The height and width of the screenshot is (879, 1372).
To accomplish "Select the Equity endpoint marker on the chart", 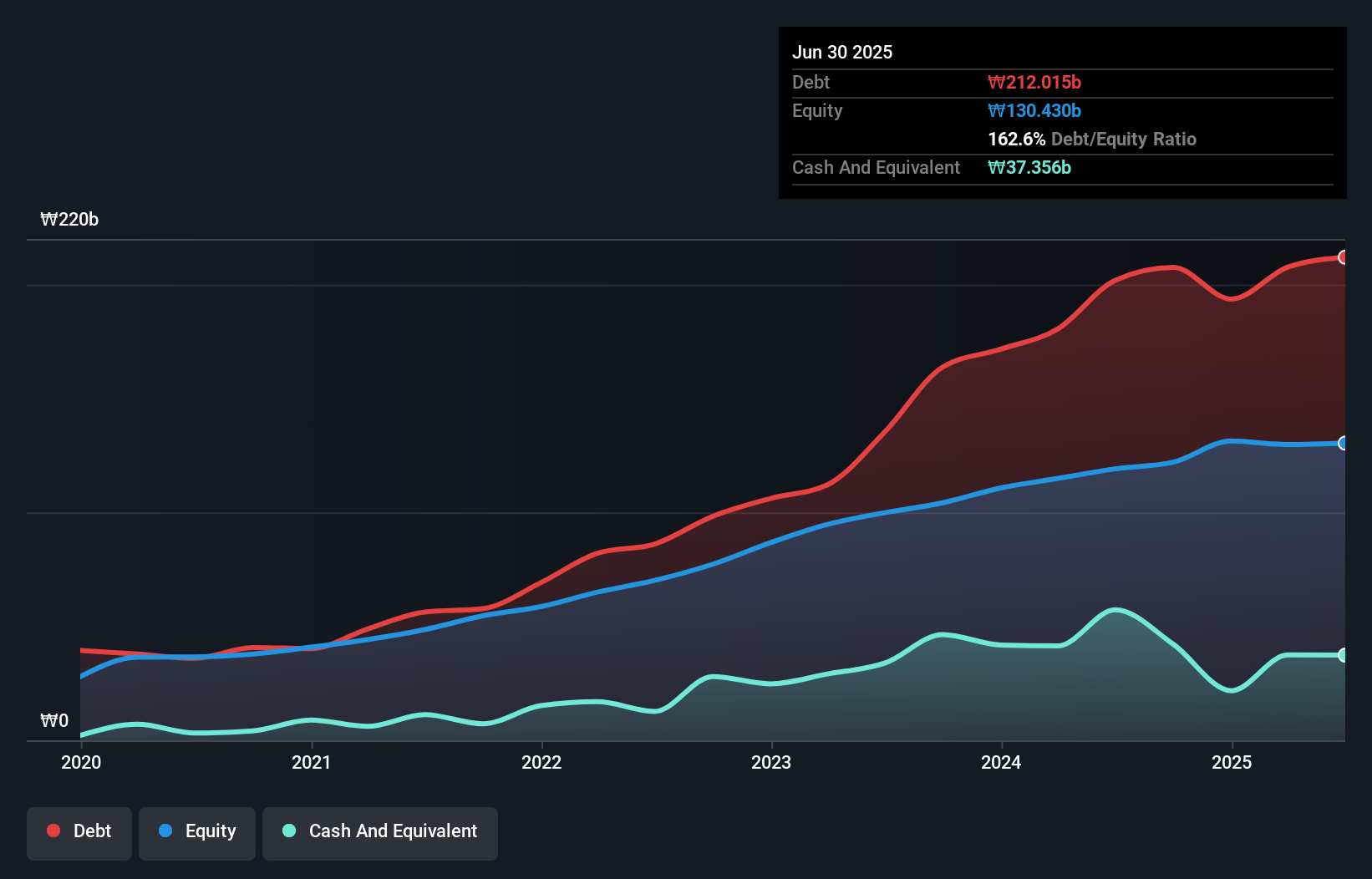I will tap(1343, 443).
